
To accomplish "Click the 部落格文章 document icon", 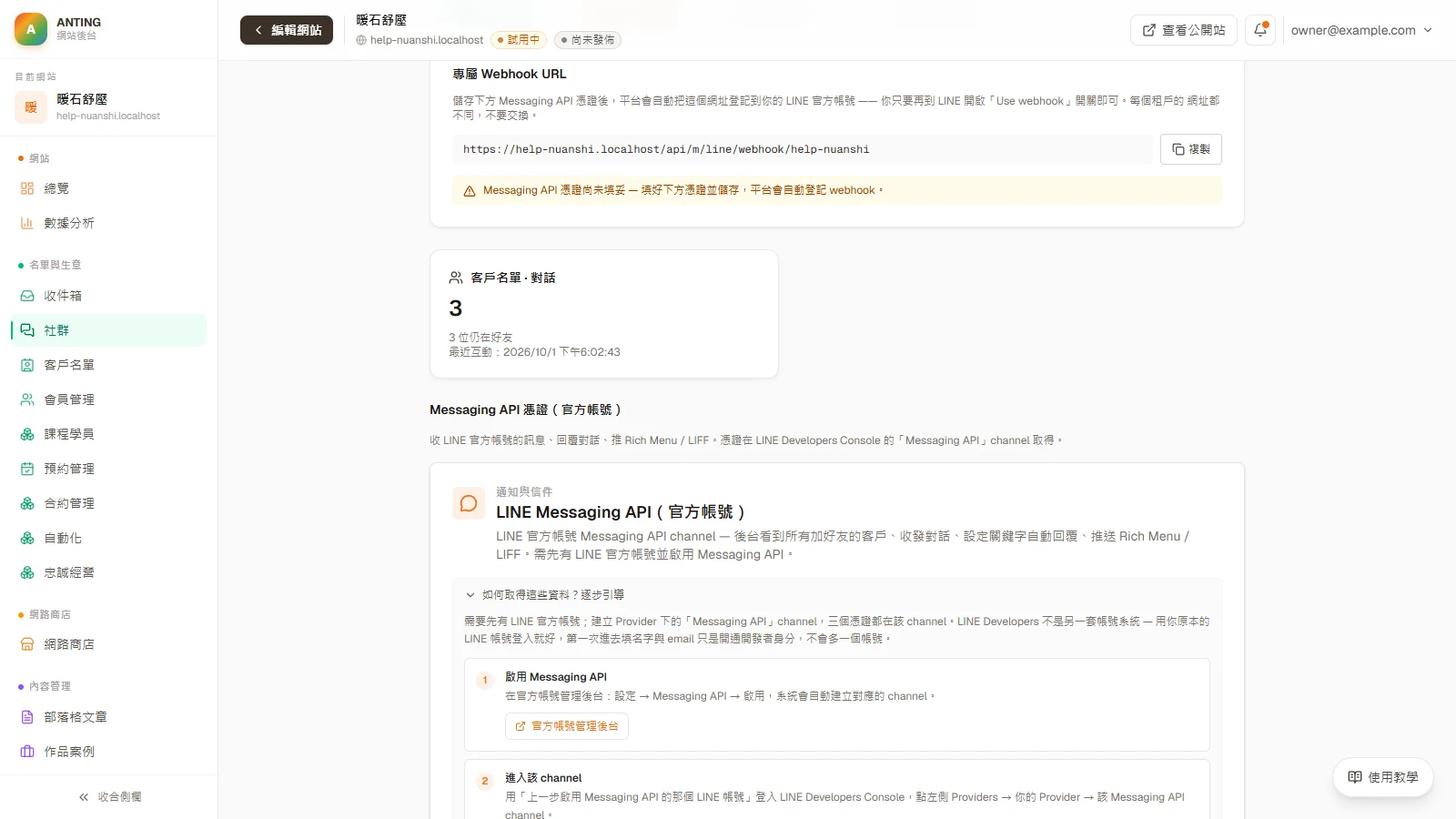I will [27, 717].
